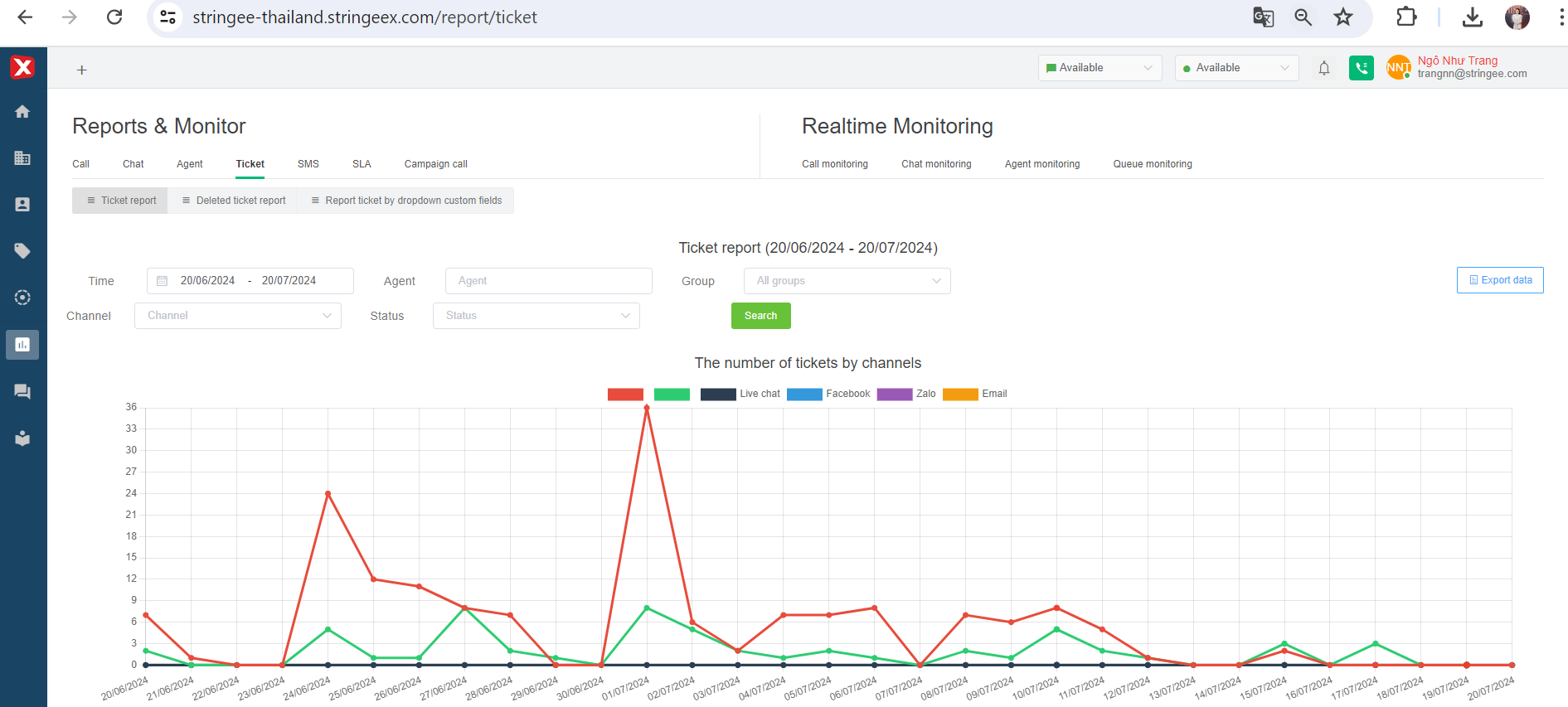Viewport: 1568px width, 707px height.
Task: Click the Zalo purple legend swatch
Action: pos(895,395)
